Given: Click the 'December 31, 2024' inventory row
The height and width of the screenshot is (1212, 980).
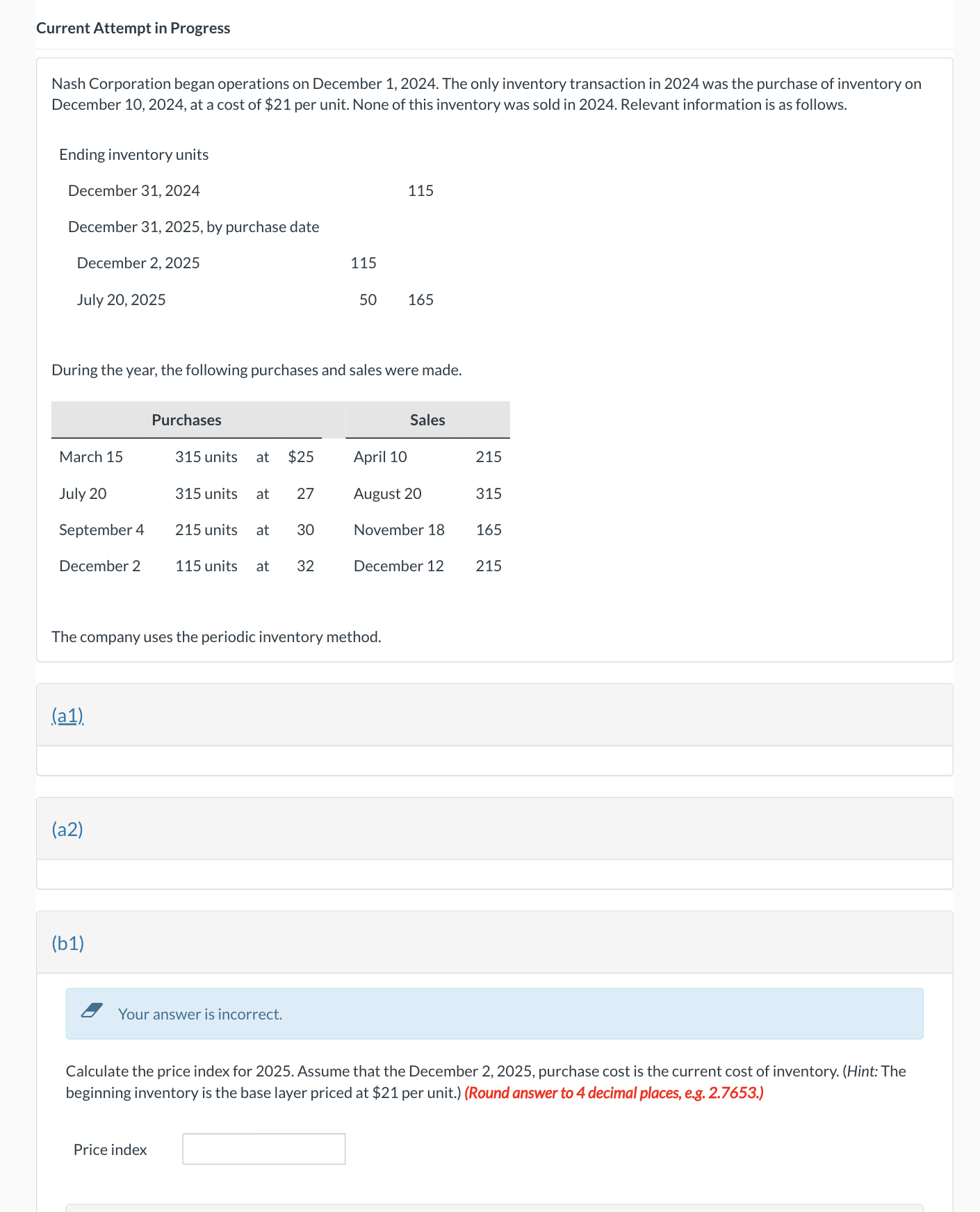Looking at the screenshot, I should click(x=133, y=190).
